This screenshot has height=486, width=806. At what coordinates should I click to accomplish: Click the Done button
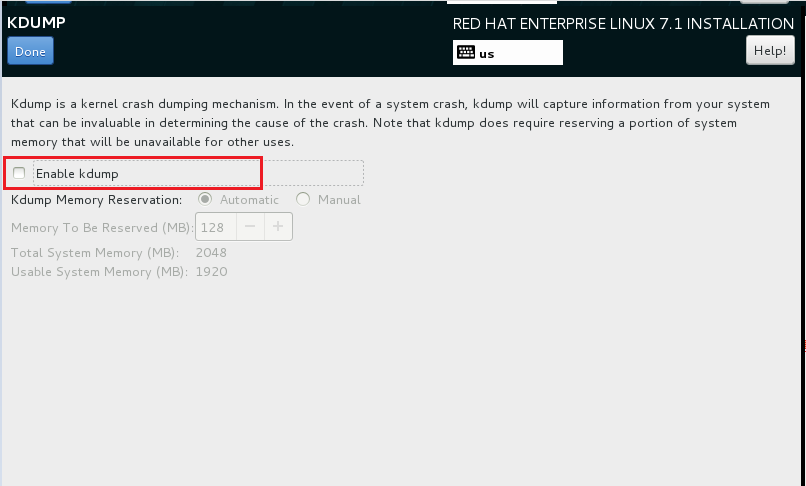(x=30, y=51)
